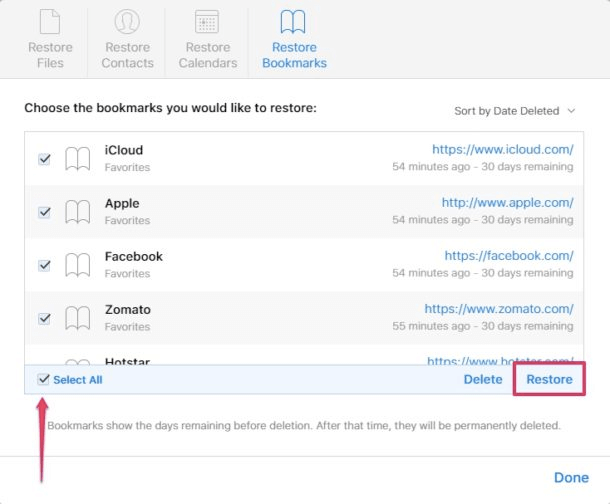Uncheck the iCloud bookmark checkbox

pyautogui.click(x=44, y=159)
